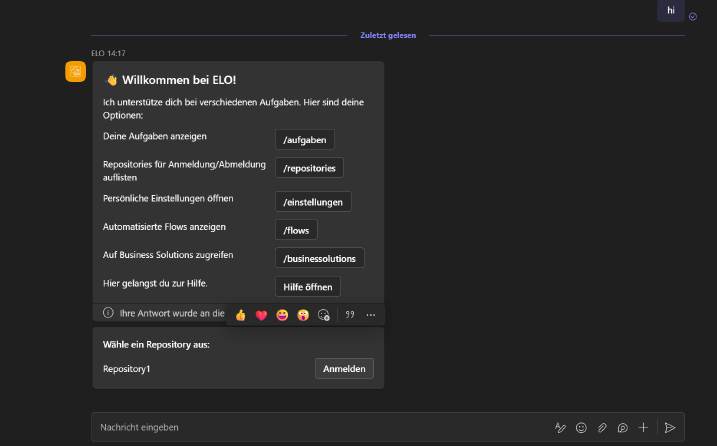React with laughing face emoji
717x446 pixels.
[282, 315]
